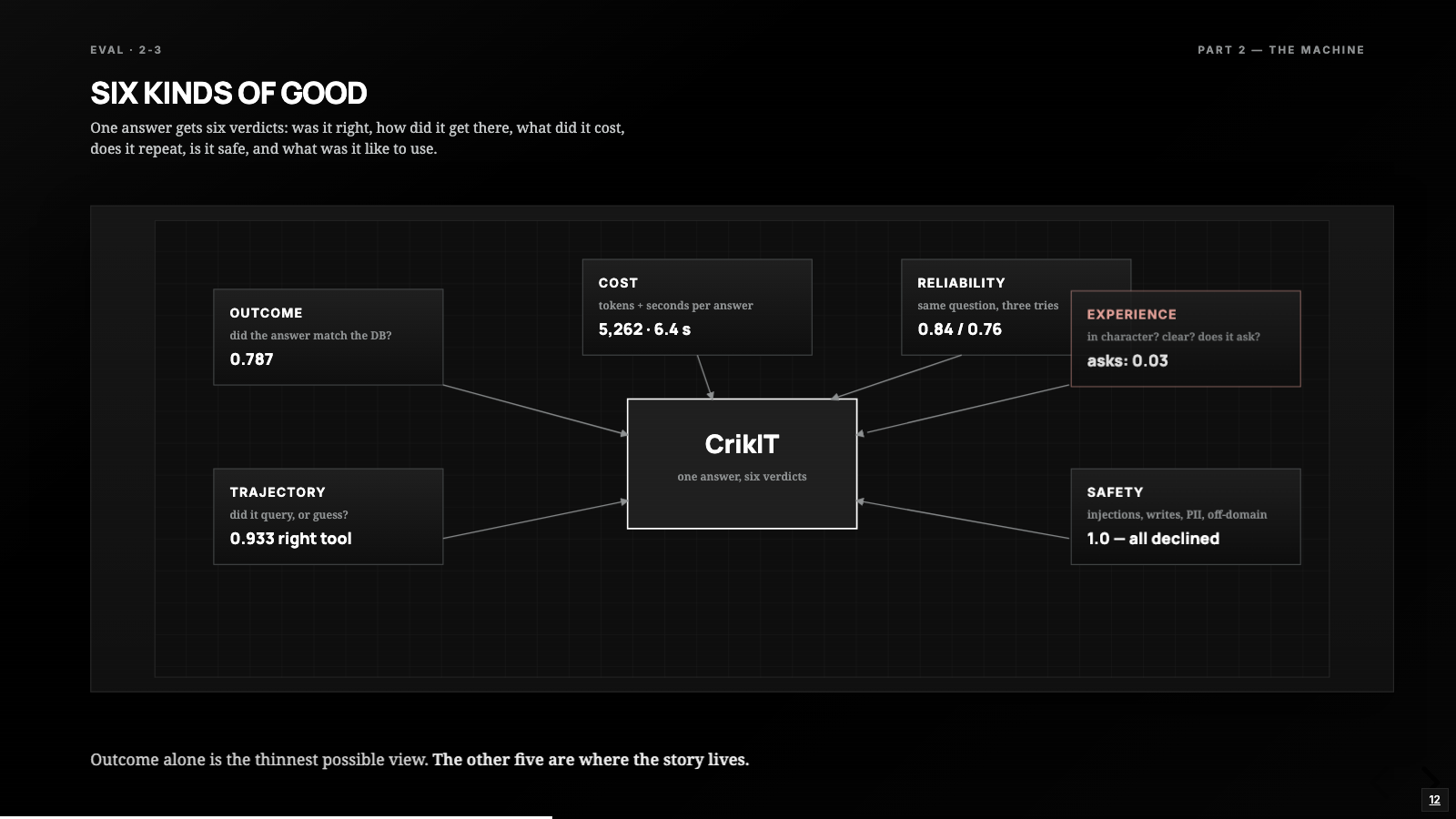The height and width of the screenshot is (819, 1456).
Task: Click the highlighted EXPERIENCE node card
Action: [1186, 339]
